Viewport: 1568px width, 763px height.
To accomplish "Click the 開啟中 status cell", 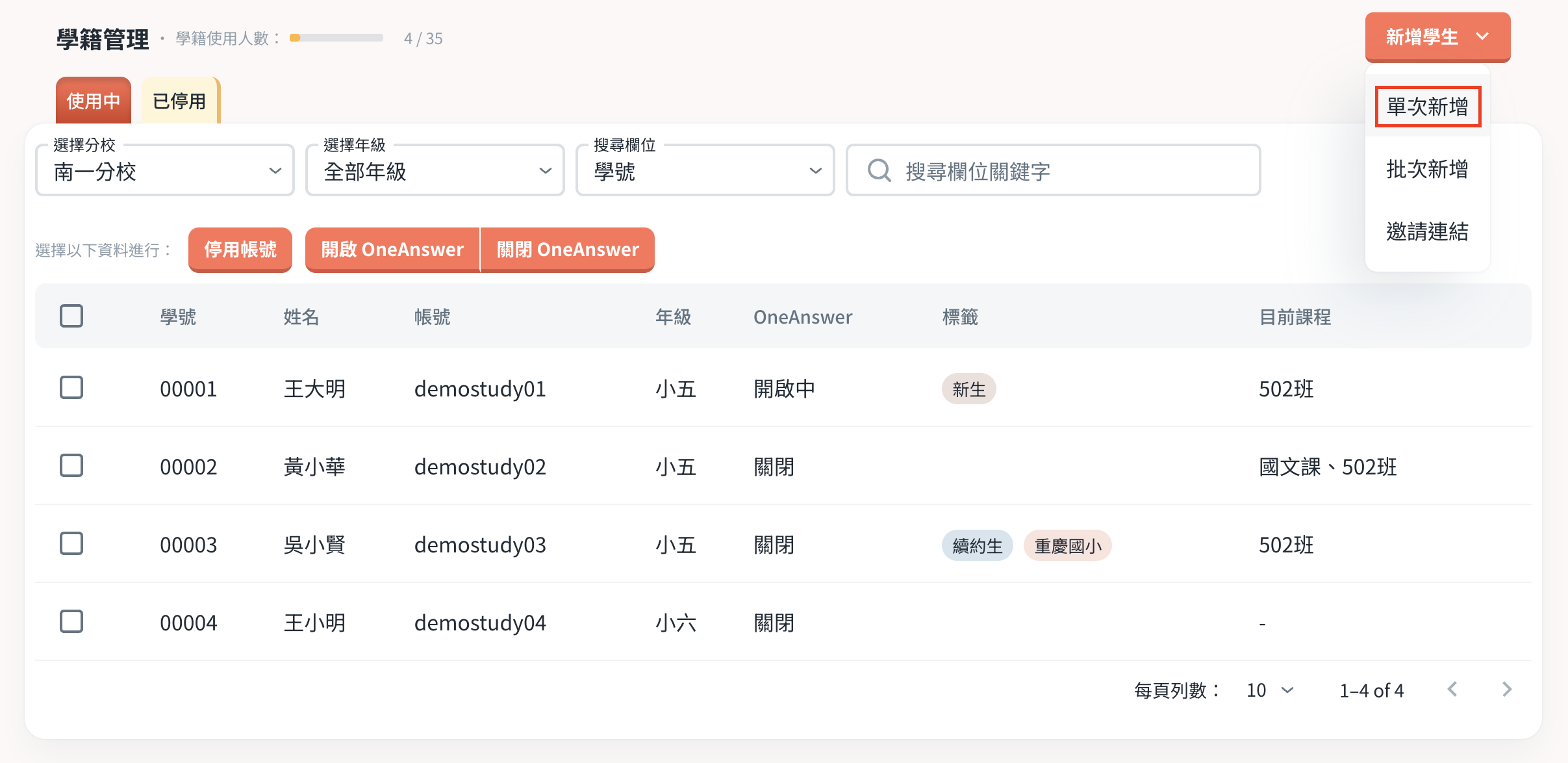I will (x=784, y=389).
